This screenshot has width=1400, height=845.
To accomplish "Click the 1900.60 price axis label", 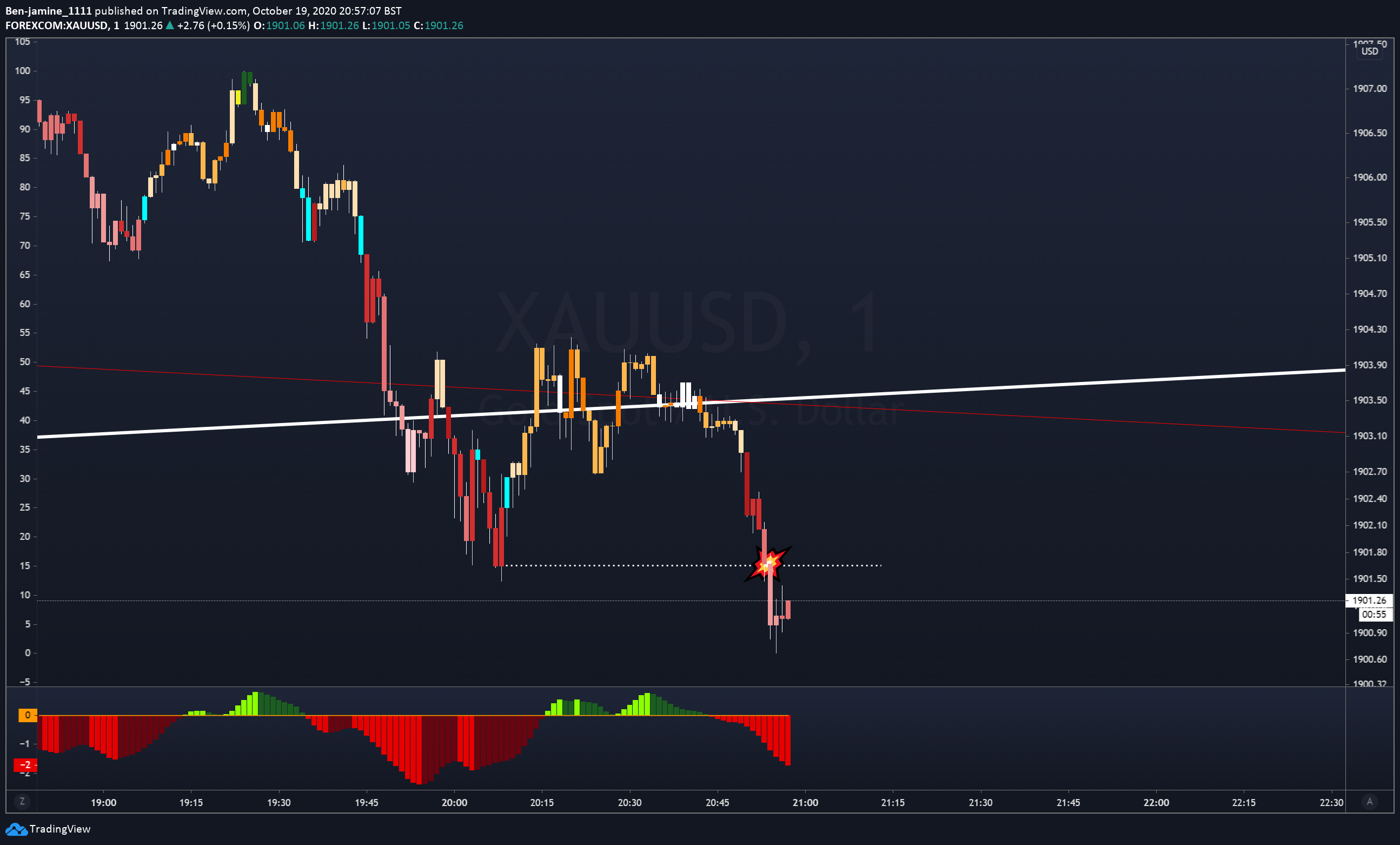I will tap(1370, 659).
